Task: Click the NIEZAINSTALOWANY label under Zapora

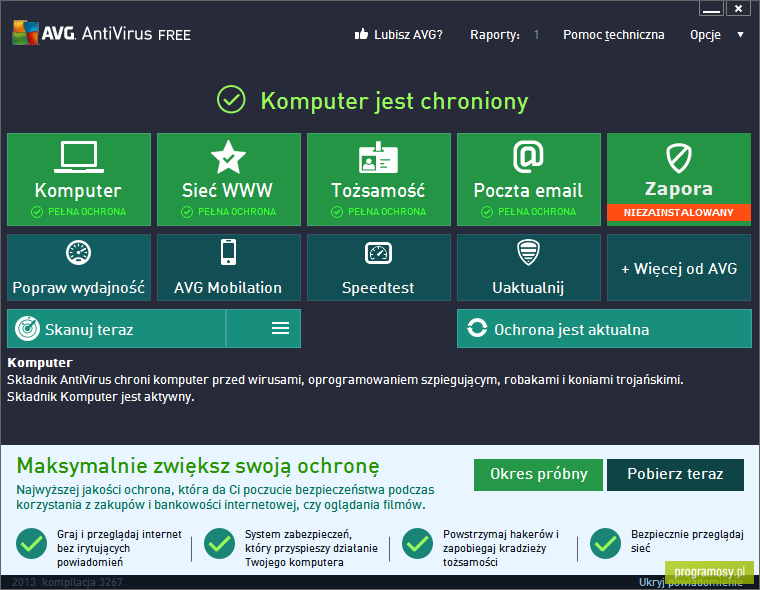Action: 679,212
